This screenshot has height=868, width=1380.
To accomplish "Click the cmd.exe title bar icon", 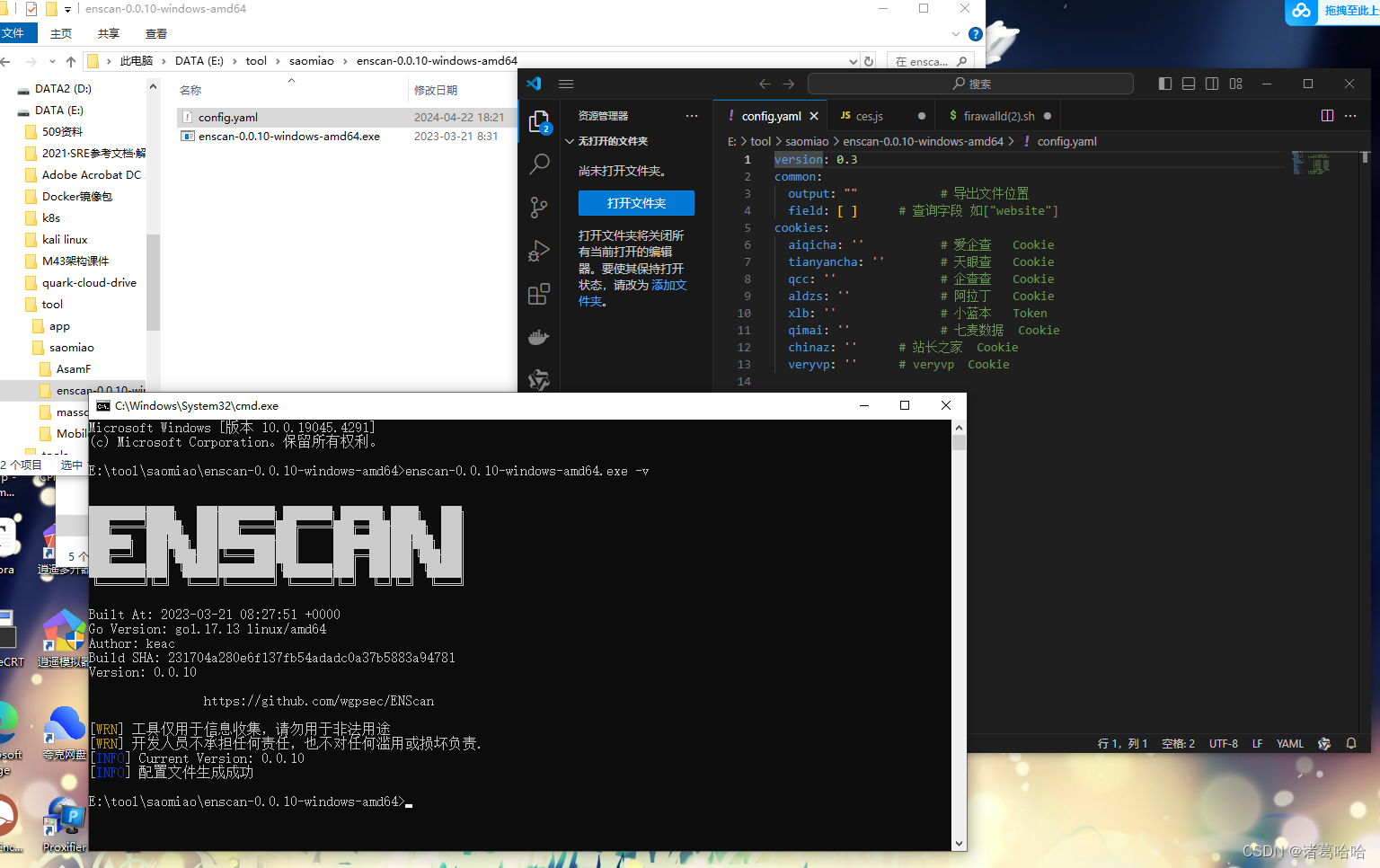I will coord(103,405).
